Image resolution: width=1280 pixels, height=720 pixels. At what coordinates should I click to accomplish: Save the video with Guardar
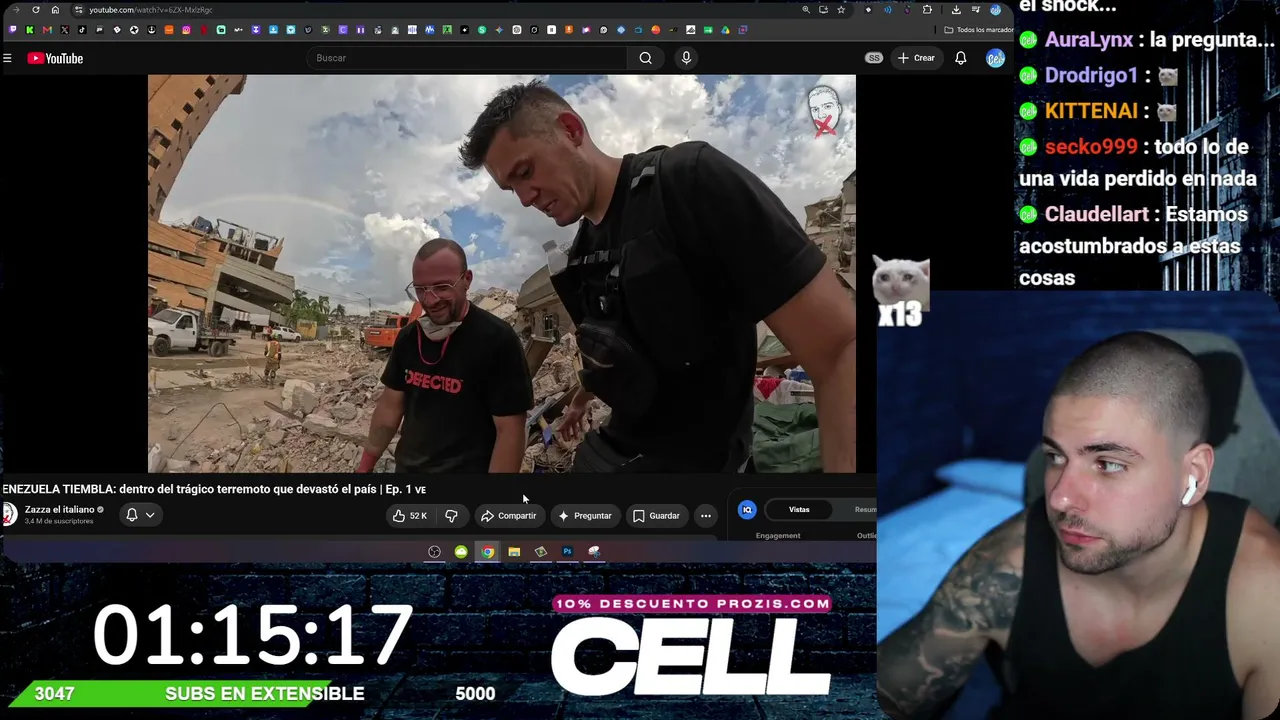pyautogui.click(x=656, y=516)
